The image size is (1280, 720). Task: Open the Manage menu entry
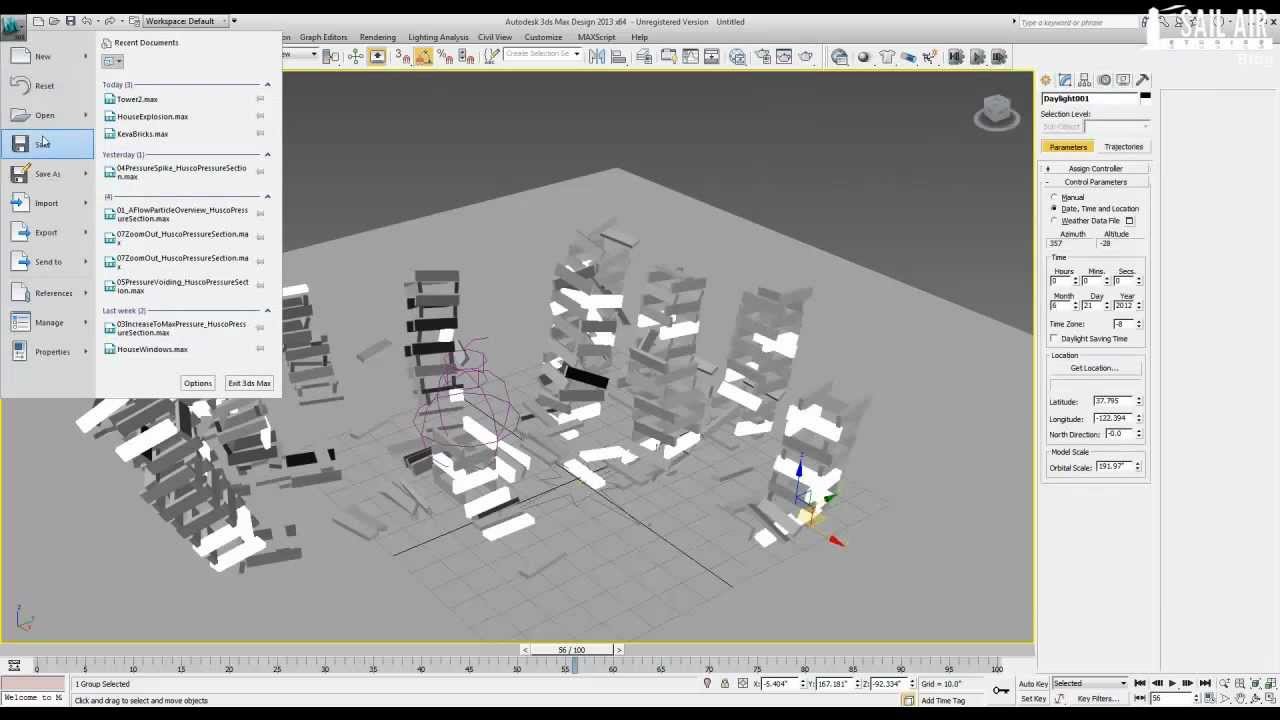pyautogui.click(x=47, y=323)
